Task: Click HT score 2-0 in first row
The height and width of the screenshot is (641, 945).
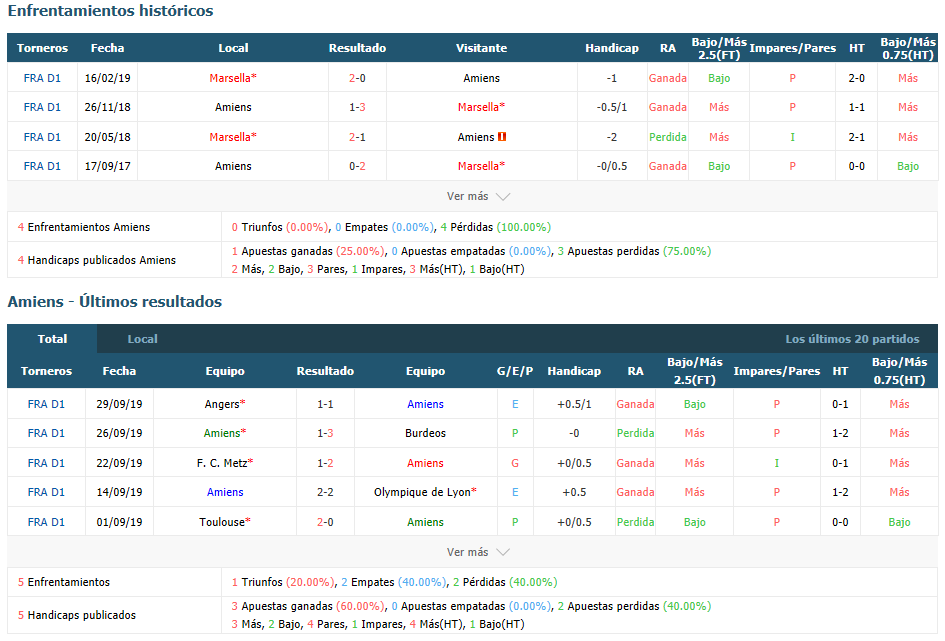Action: [x=856, y=78]
